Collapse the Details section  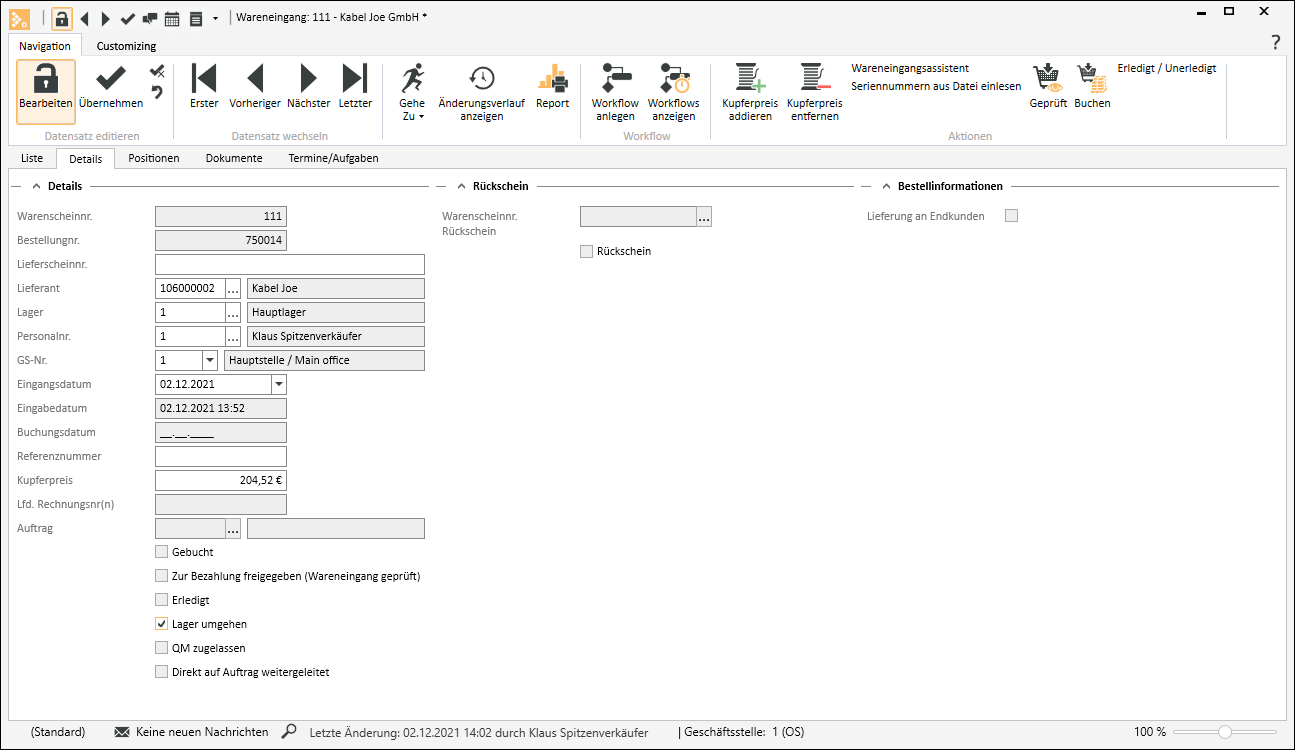(37, 186)
